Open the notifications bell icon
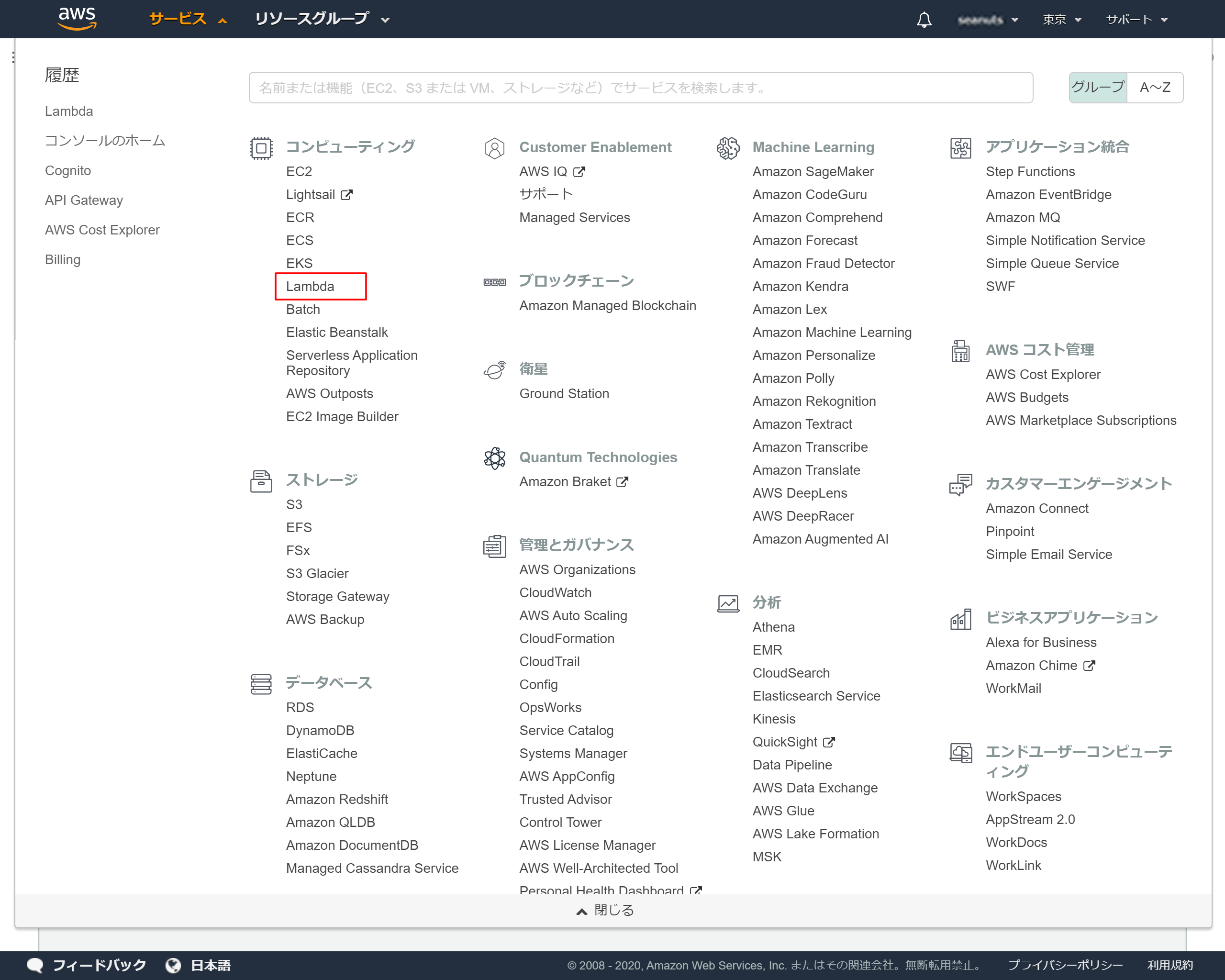The image size is (1225, 980). [x=924, y=20]
